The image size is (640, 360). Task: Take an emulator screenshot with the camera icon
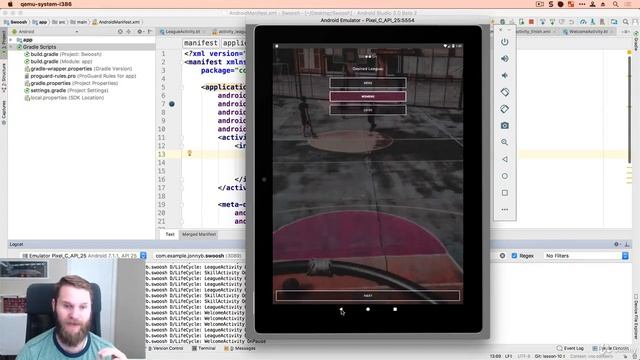click(505, 126)
